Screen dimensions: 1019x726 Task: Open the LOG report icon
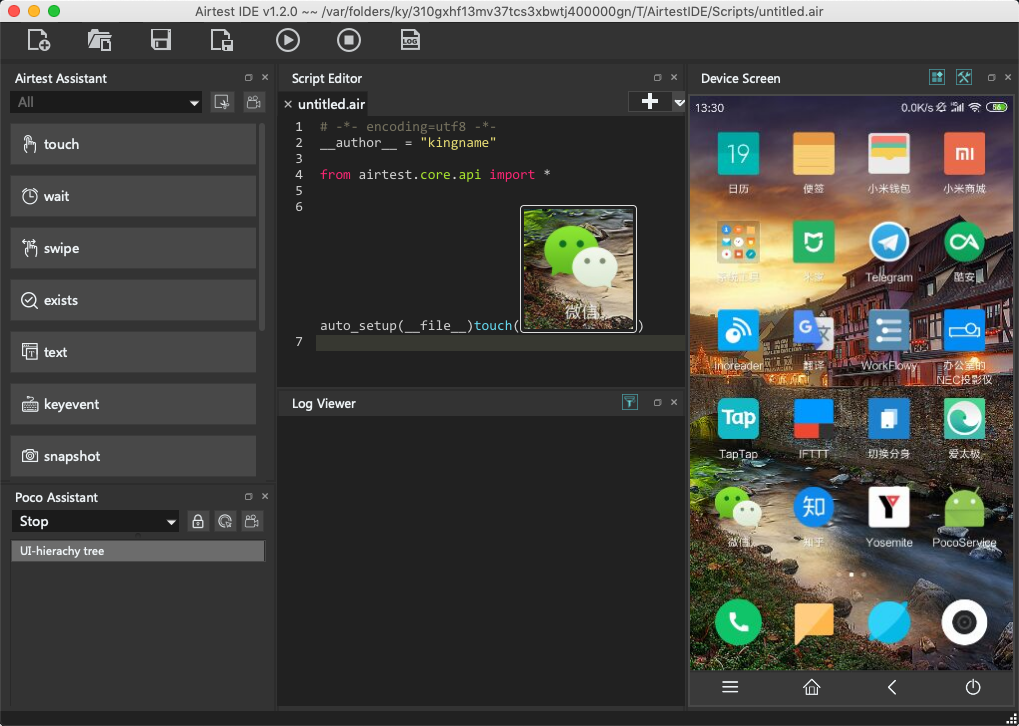410,40
